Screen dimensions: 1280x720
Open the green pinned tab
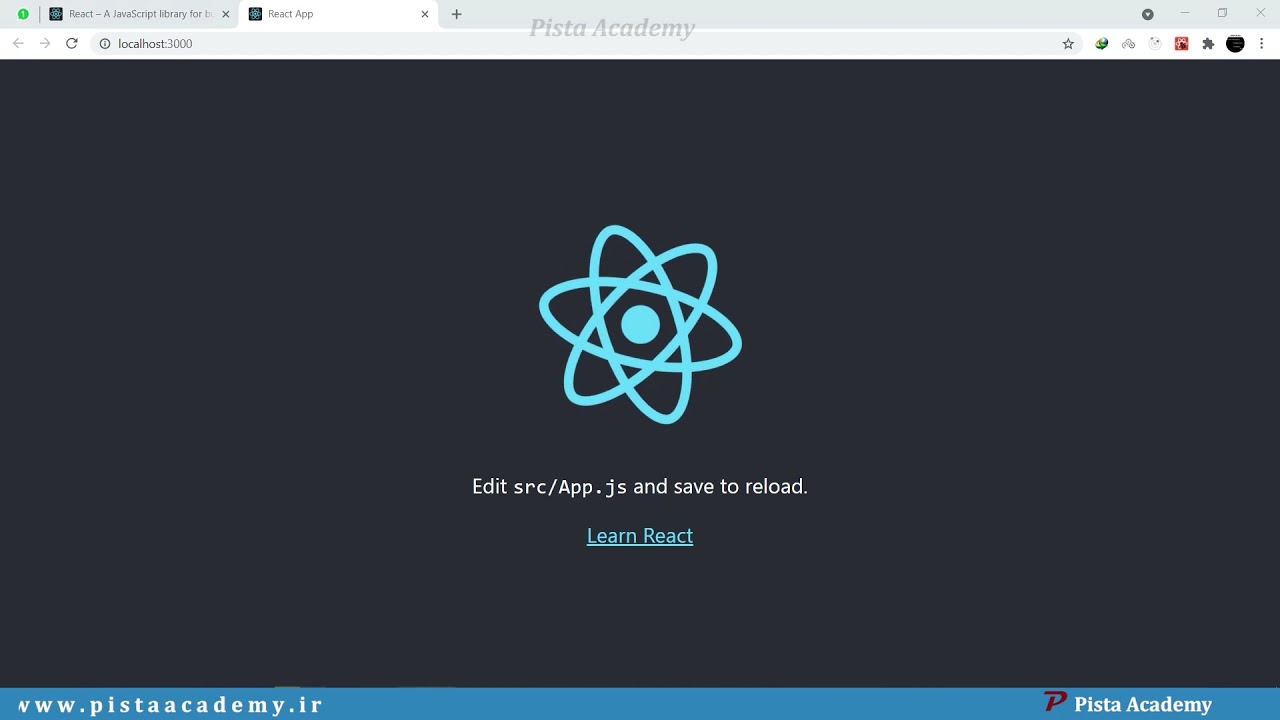(x=23, y=14)
